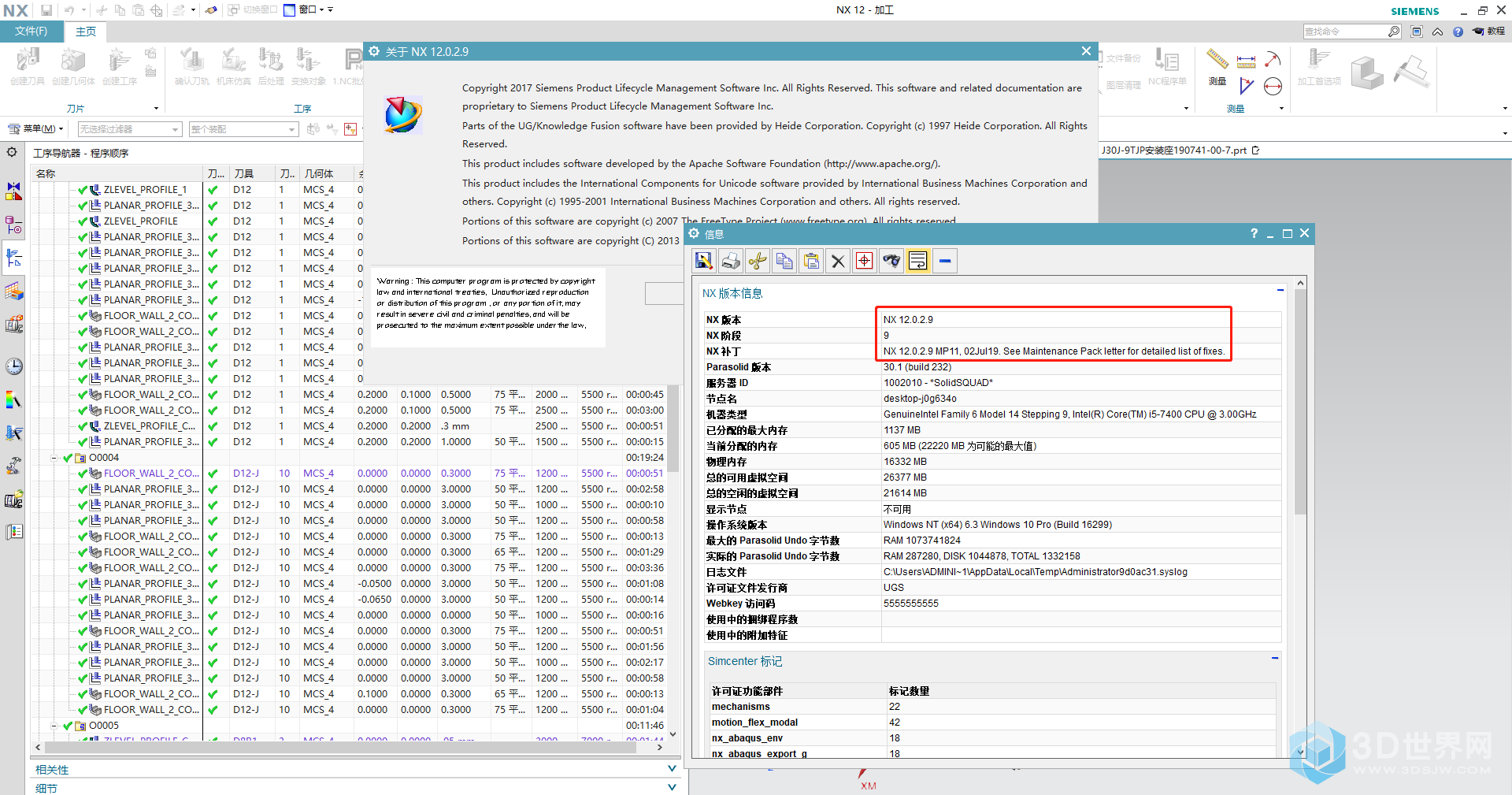Toggle the word wrap icon in Info window

(x=918, y=261)
